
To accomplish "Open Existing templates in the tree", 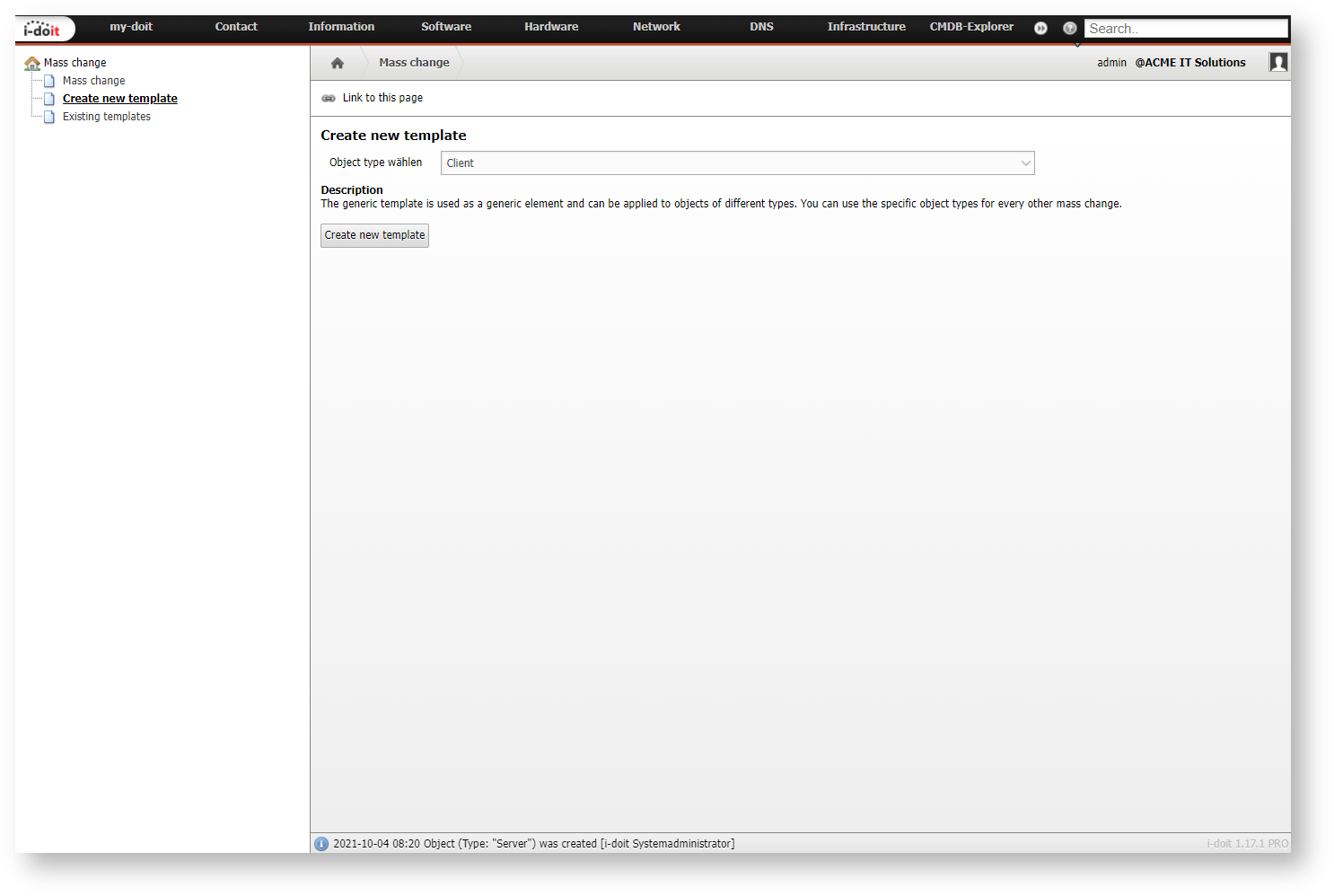I will pyautogui.click(x=107, y=117).
